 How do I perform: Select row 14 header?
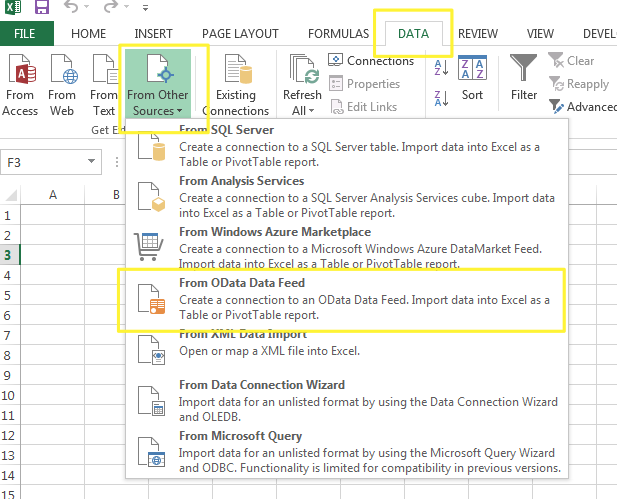tap(8, 475)
